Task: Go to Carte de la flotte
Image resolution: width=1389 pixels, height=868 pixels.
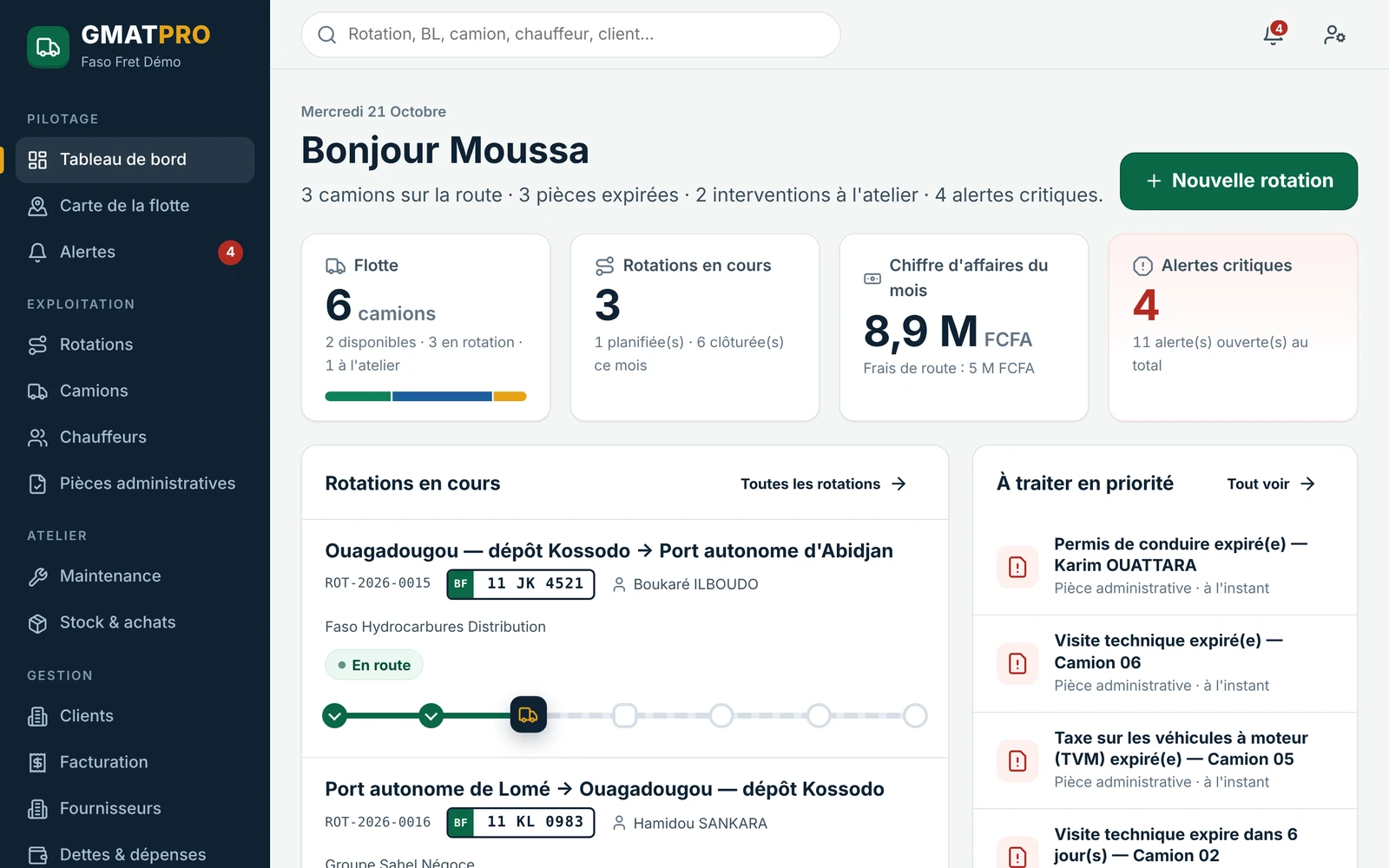Action: click(x=135, y=206)
